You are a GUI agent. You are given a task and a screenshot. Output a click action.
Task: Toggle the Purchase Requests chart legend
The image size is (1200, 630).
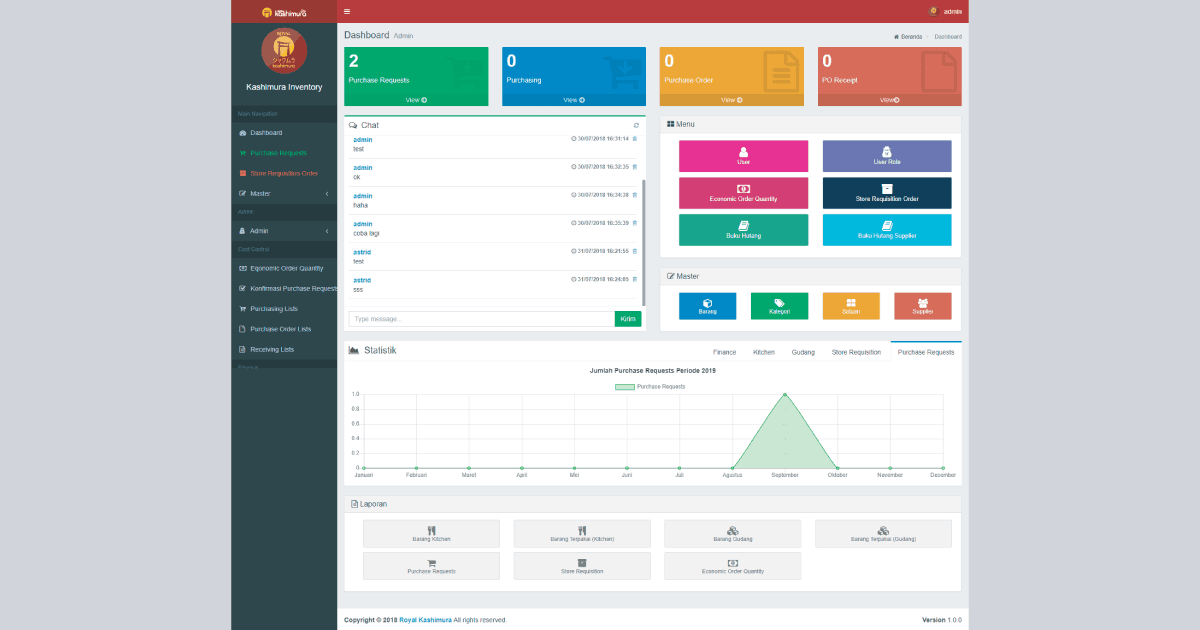coord(650,386)
